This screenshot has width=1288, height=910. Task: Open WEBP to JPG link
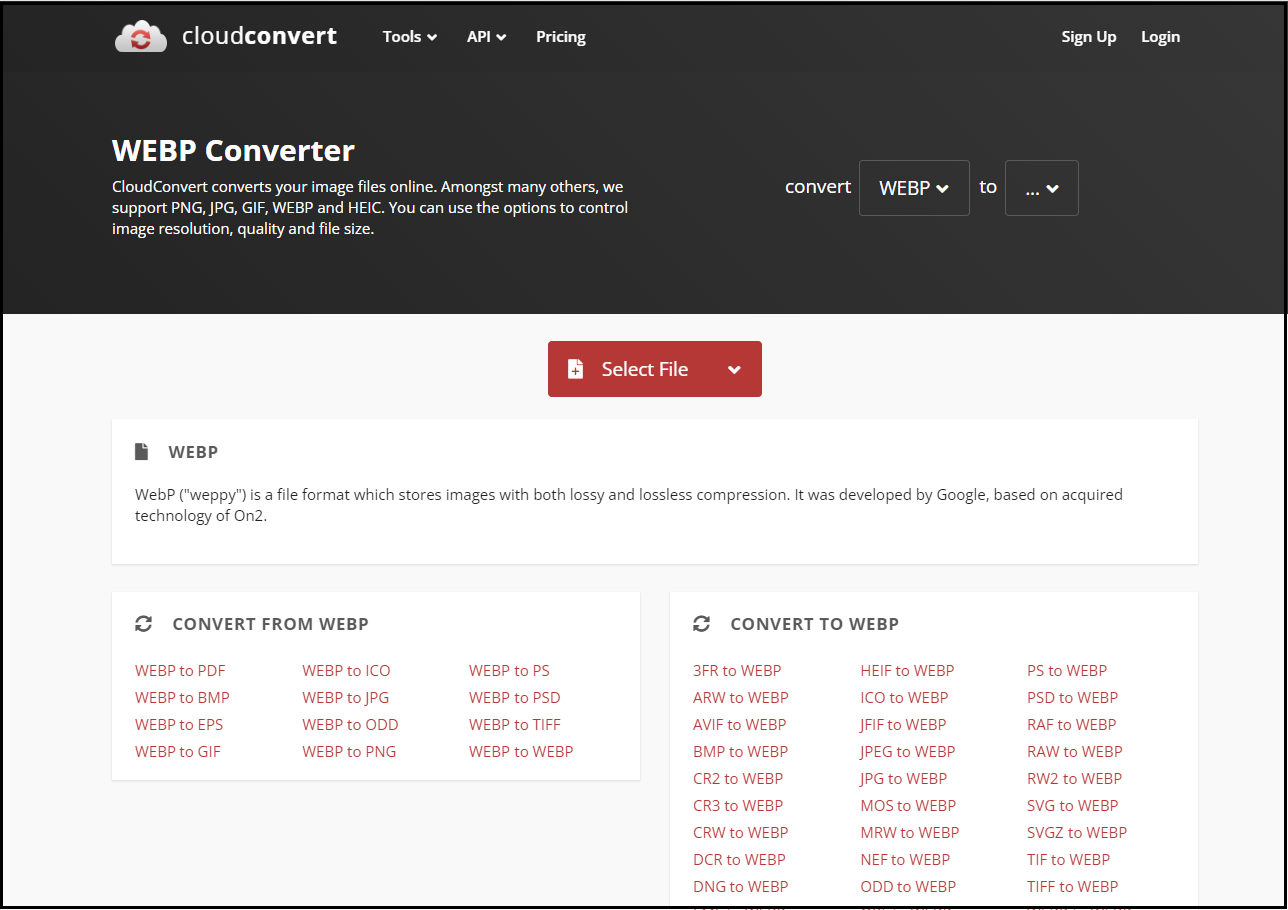346,698
